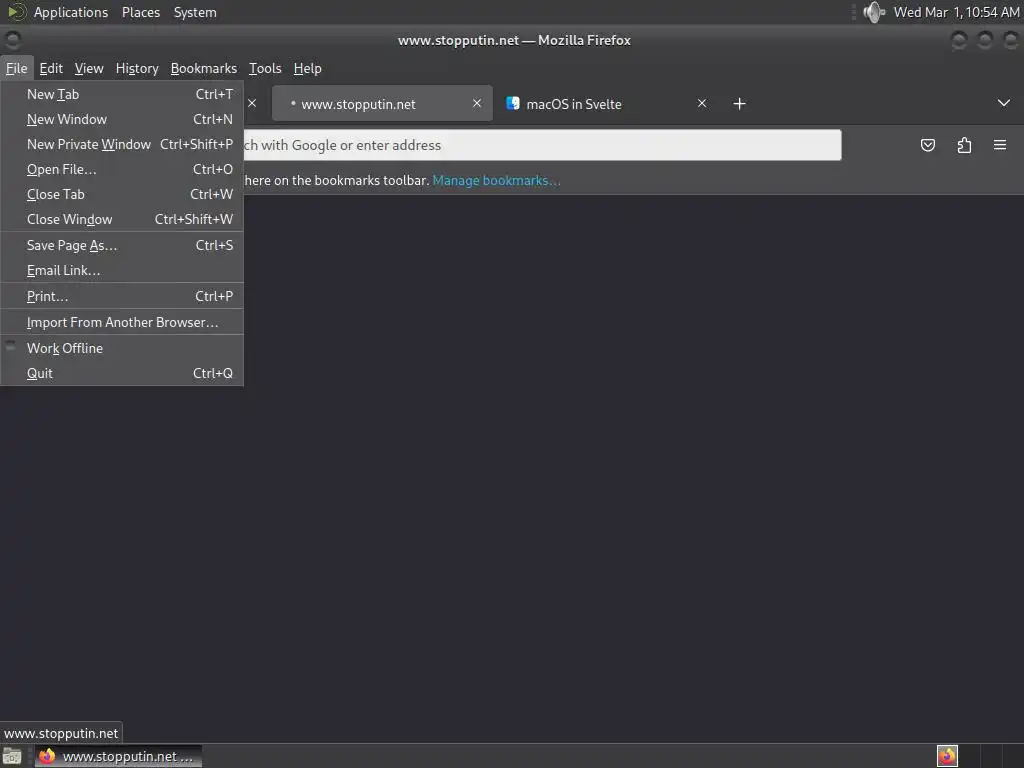Select Save Page As… entry
Screen dimensions: 1024x768
point(122,246)
